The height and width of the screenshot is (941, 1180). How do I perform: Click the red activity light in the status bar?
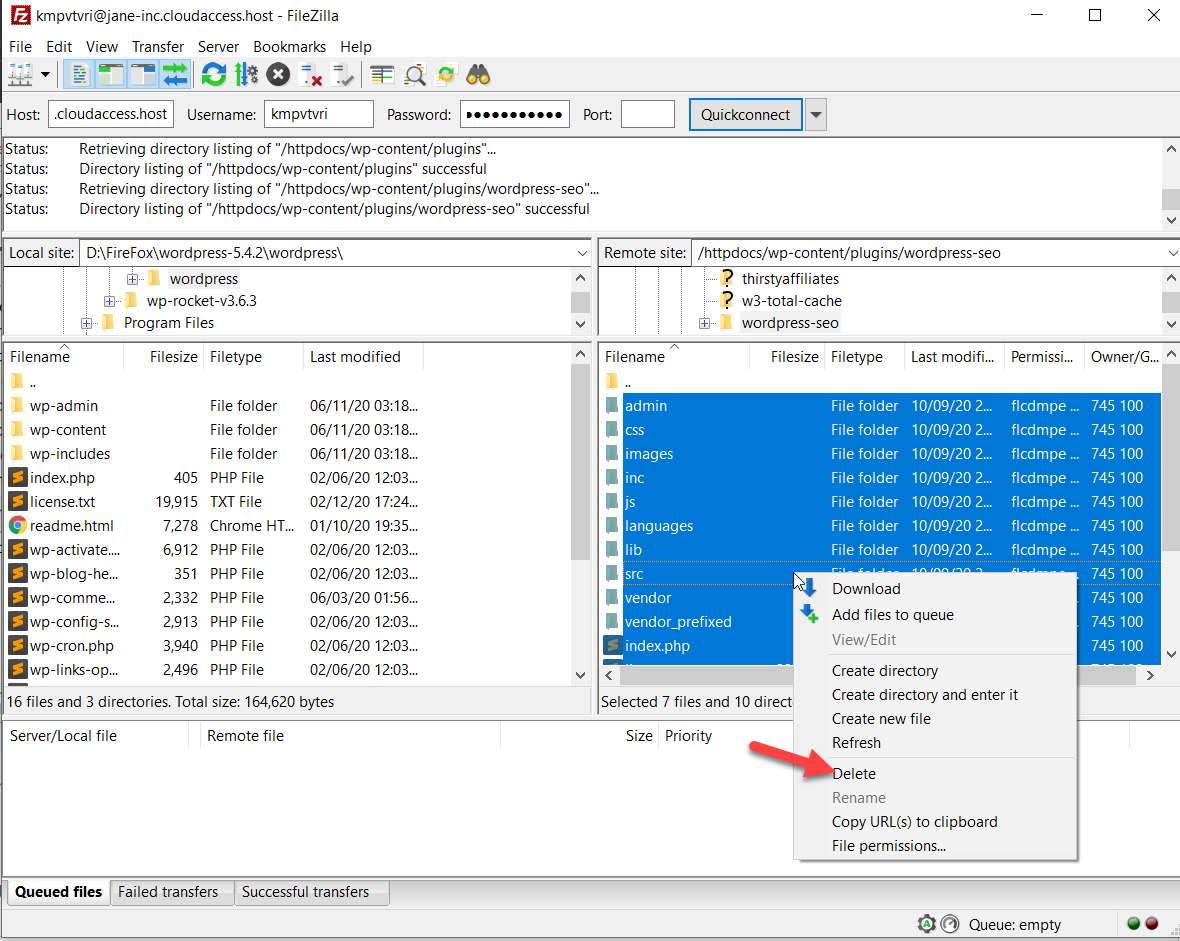pyautogui.click(x=1151, y=924)
